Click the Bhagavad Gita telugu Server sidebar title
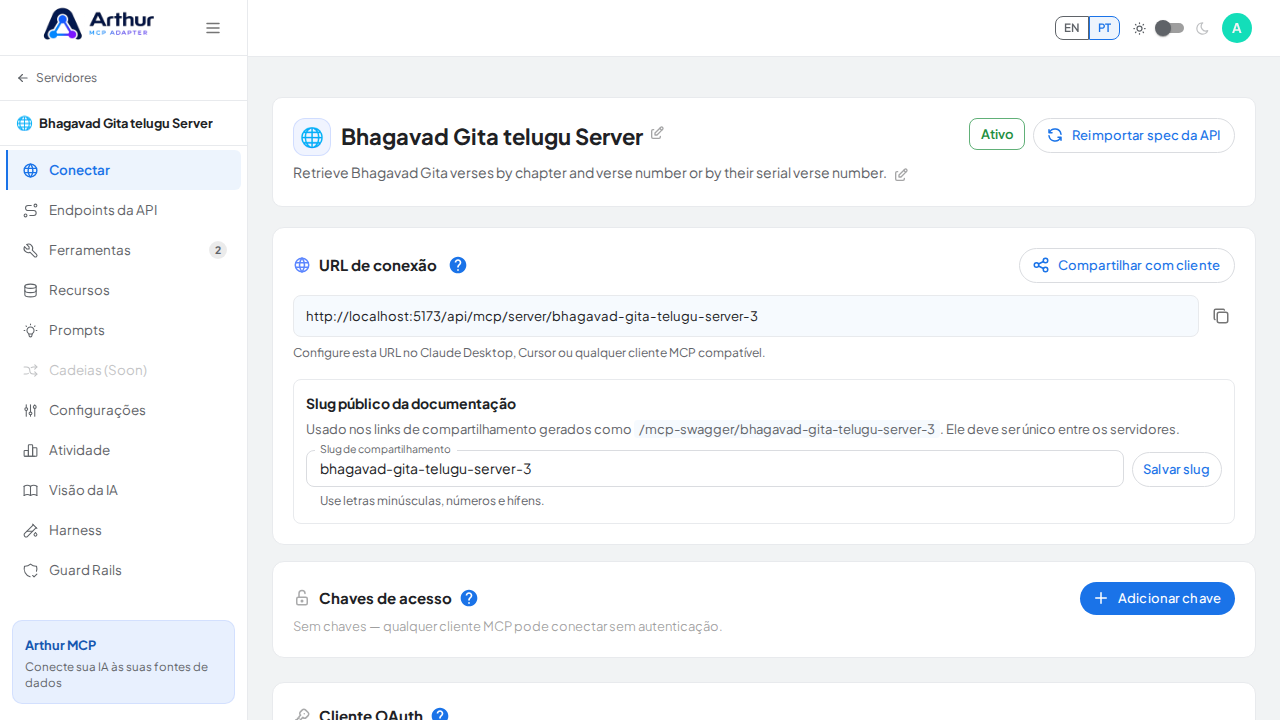Image resolution: width=1280 pixels, height=720 pixels. 126,123
